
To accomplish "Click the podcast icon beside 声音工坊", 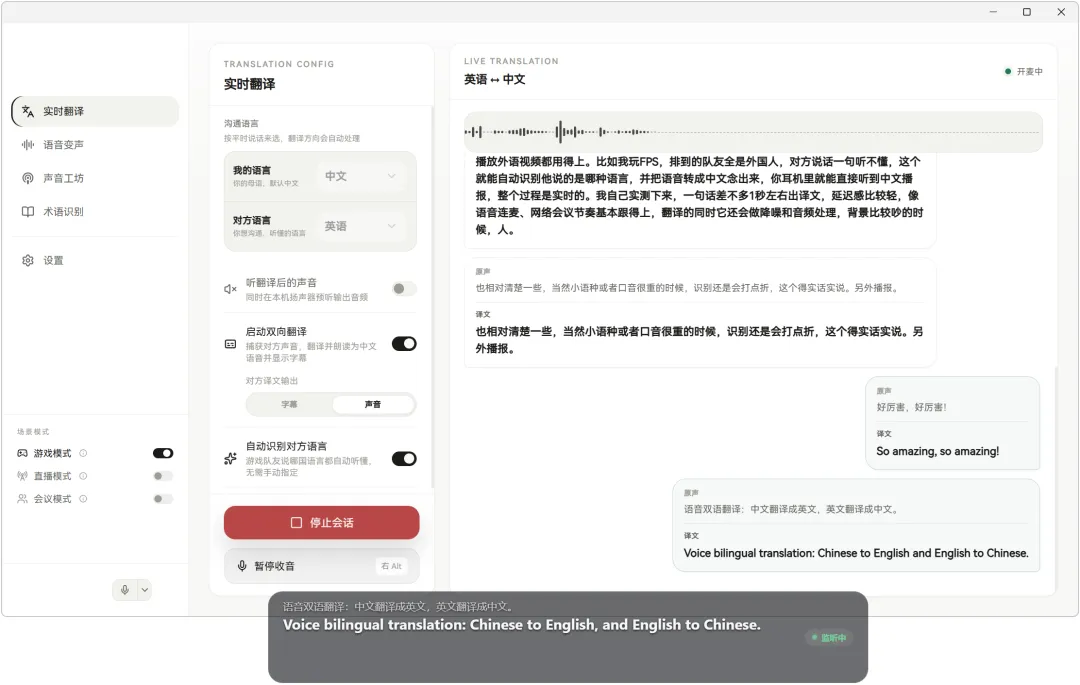I will pos(28,178).
